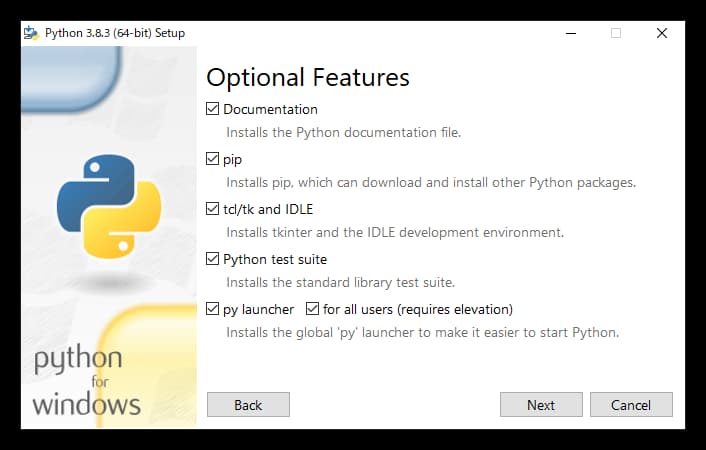706x450 pixels.
Task: Click the pip download packages description
Action: pos(431,182)
